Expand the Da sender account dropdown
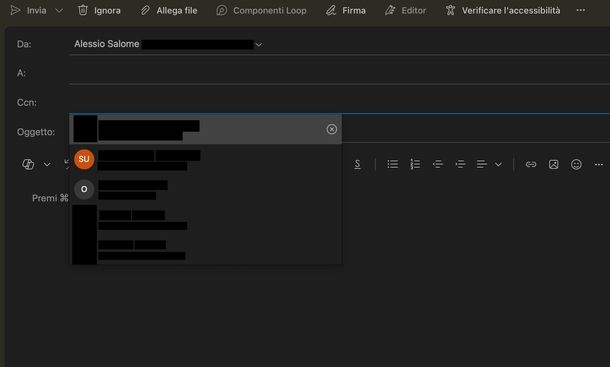This screenshot has height=367, width=610. [258, 45]
